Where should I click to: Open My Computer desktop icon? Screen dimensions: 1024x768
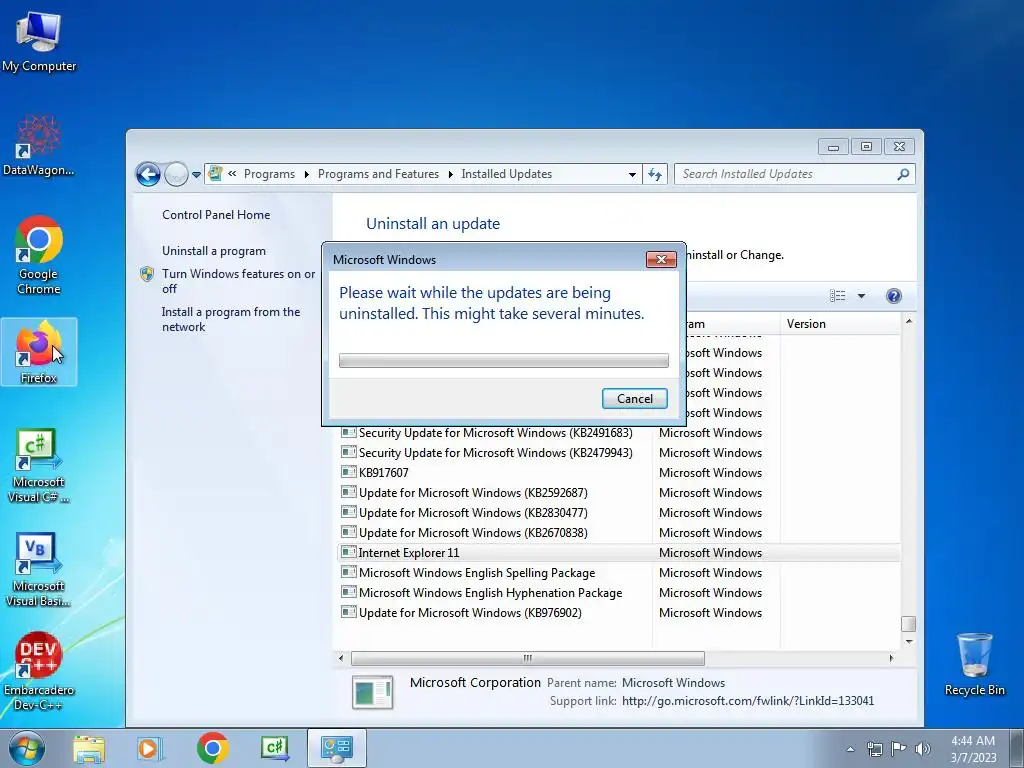point(39,40)
